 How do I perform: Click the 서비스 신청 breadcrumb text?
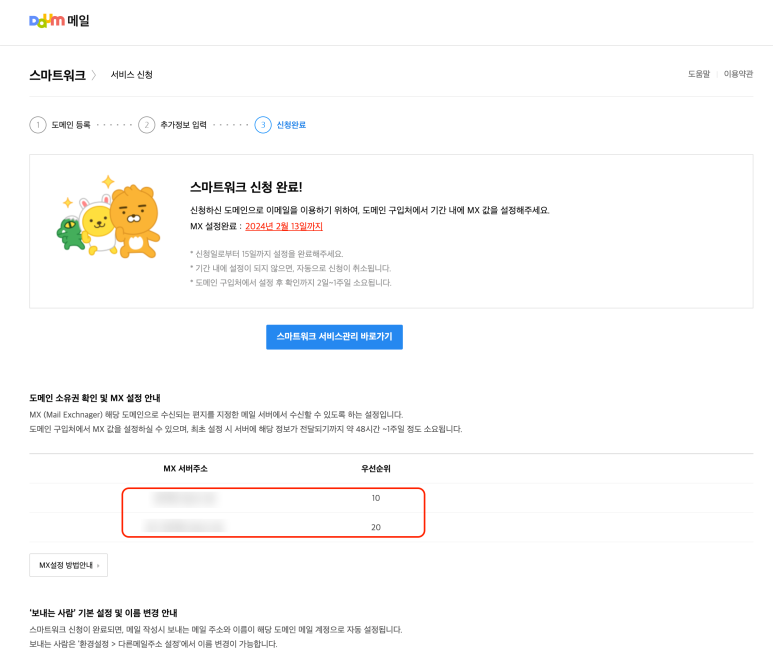[x=131, y=74]
